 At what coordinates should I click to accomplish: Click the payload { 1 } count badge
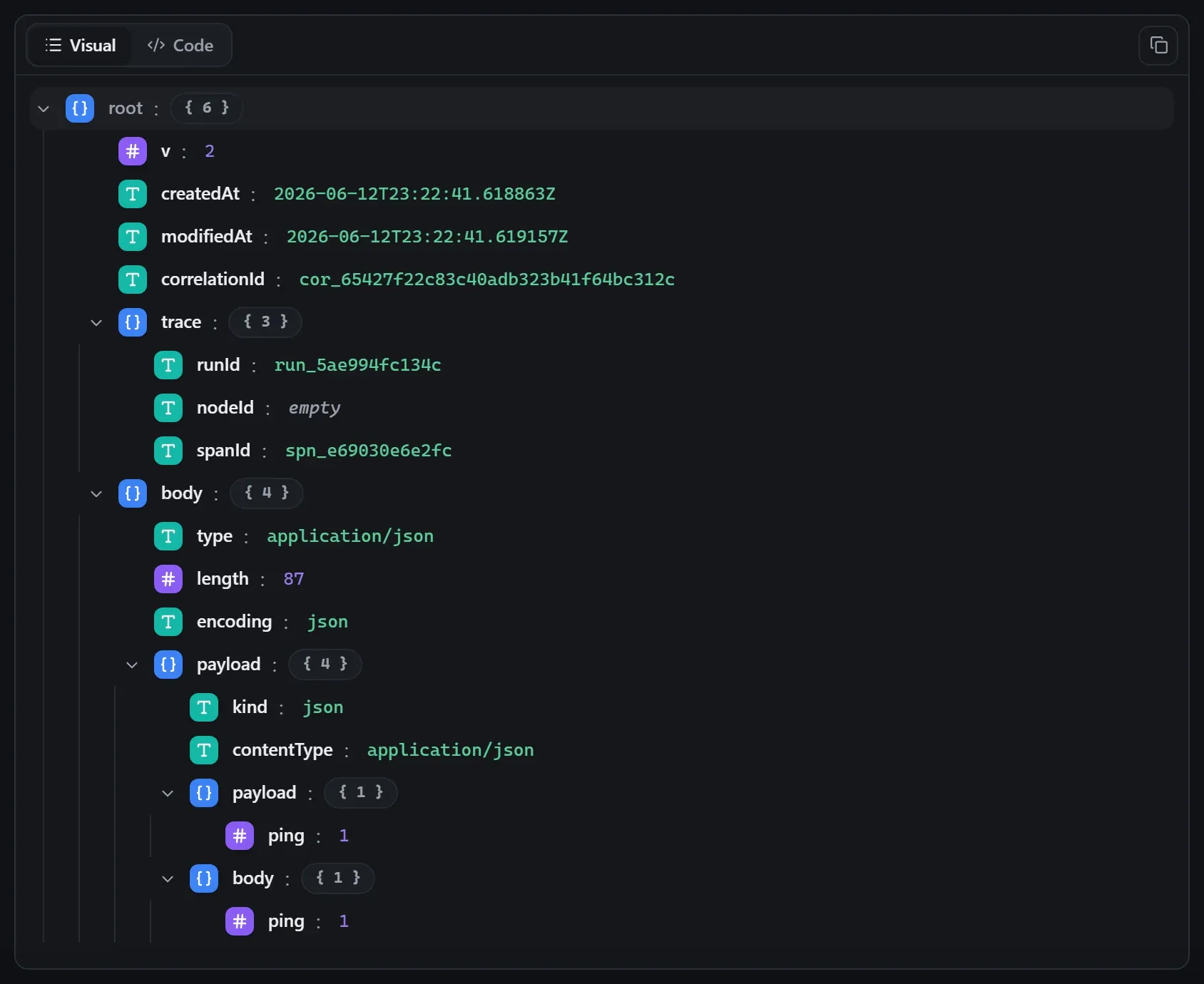[x=361, y=792]
